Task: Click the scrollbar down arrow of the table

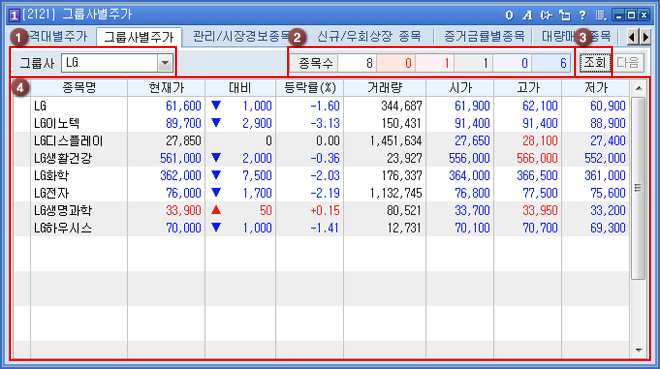Action: point(639,350)
